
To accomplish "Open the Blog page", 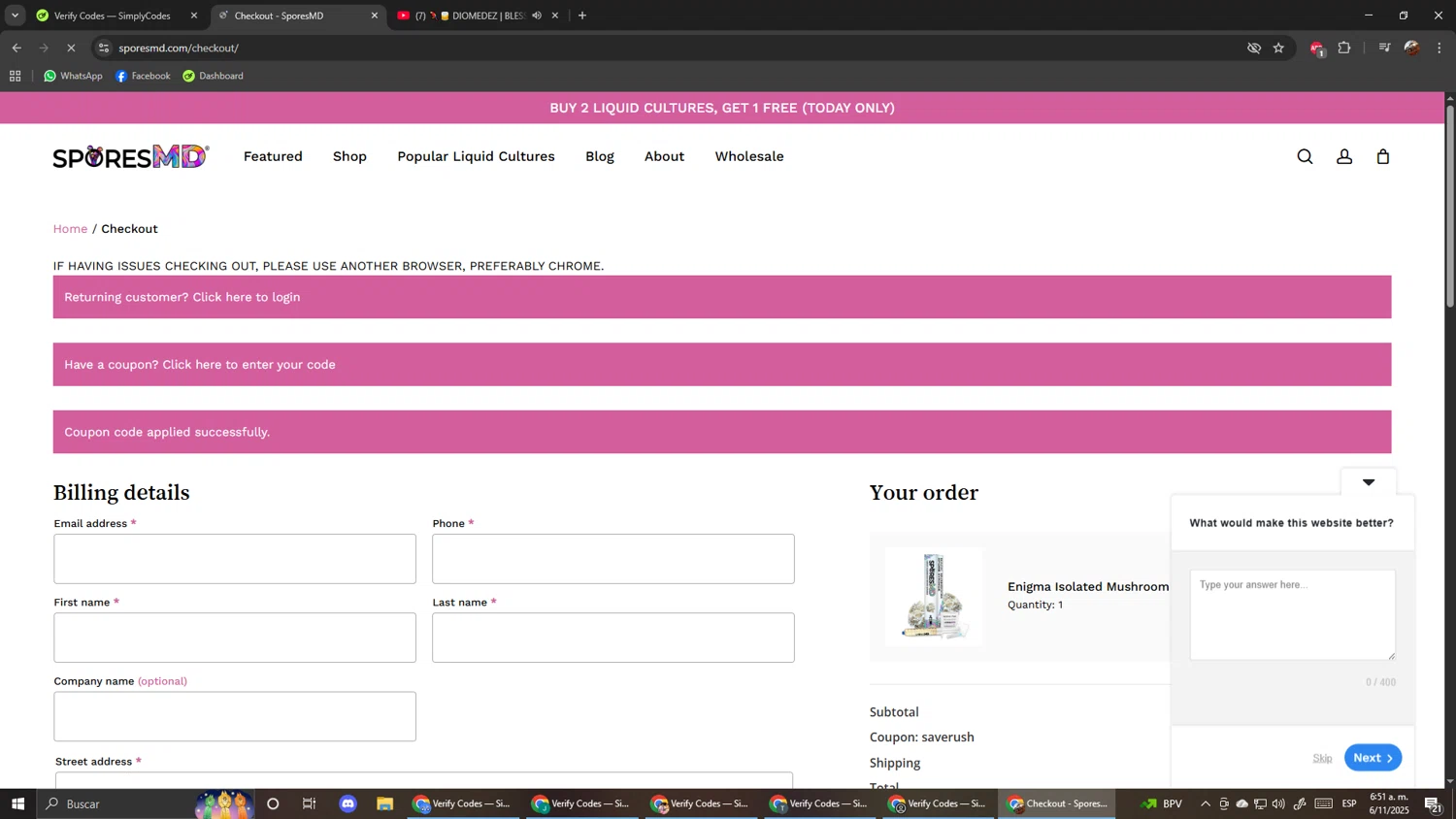I will 600,156.
